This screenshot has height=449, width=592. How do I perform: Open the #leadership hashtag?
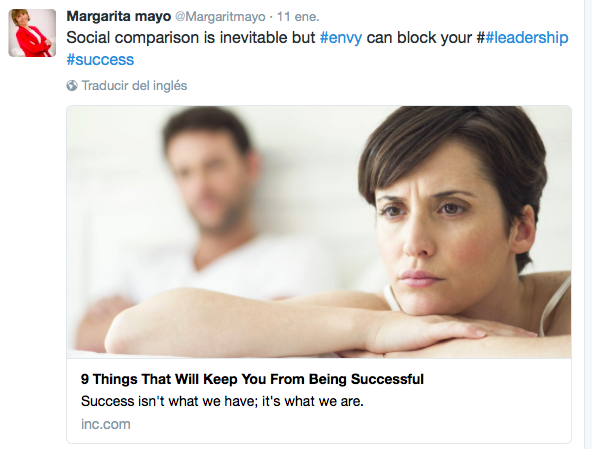[x=527, y=38]
